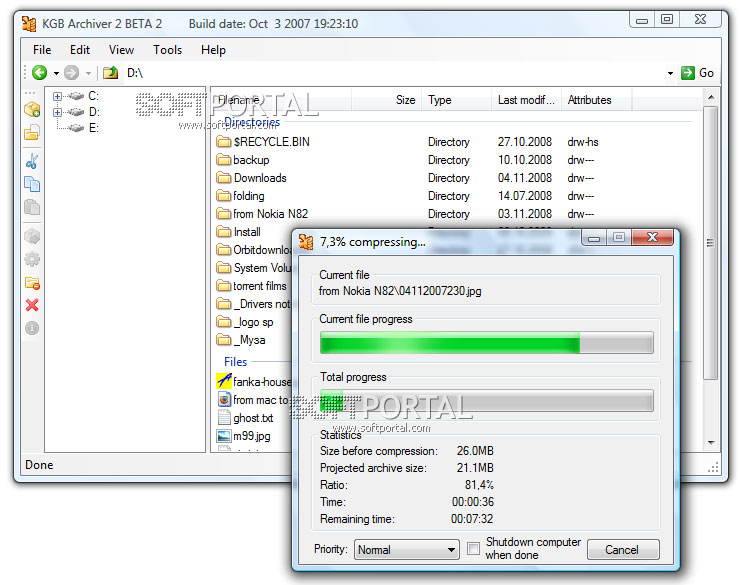The image size is (740, 585).
Task: Sort by the Last modif... column header
Action: (526, 100)
